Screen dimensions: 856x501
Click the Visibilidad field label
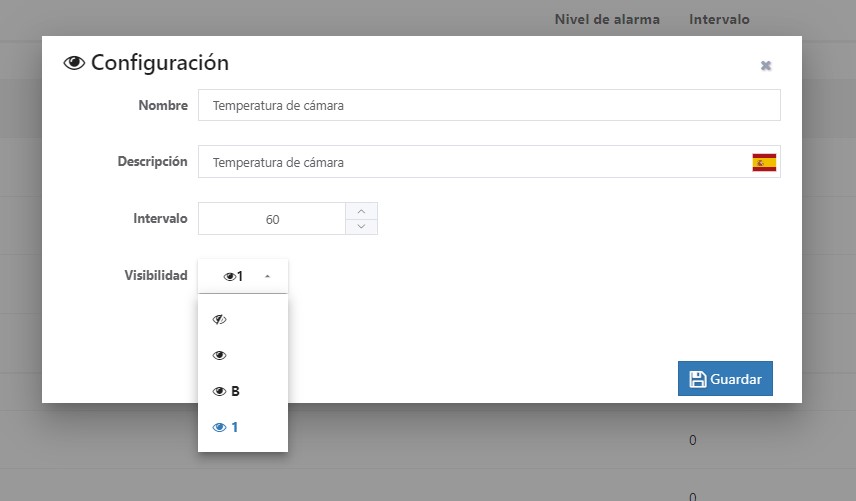pyautogui.click(x=155, y=274)
